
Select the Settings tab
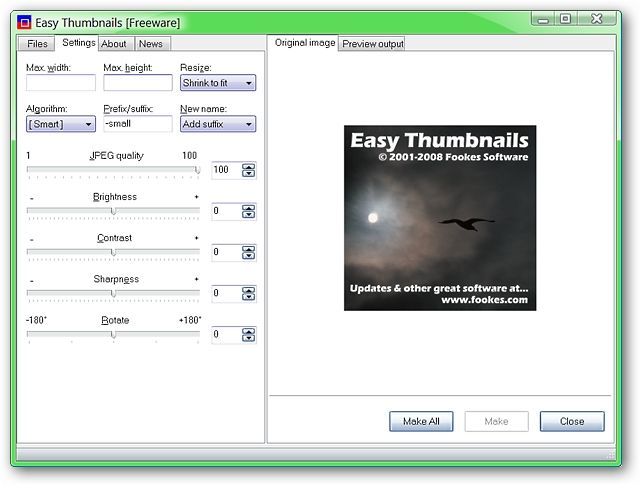pos(79,43)
